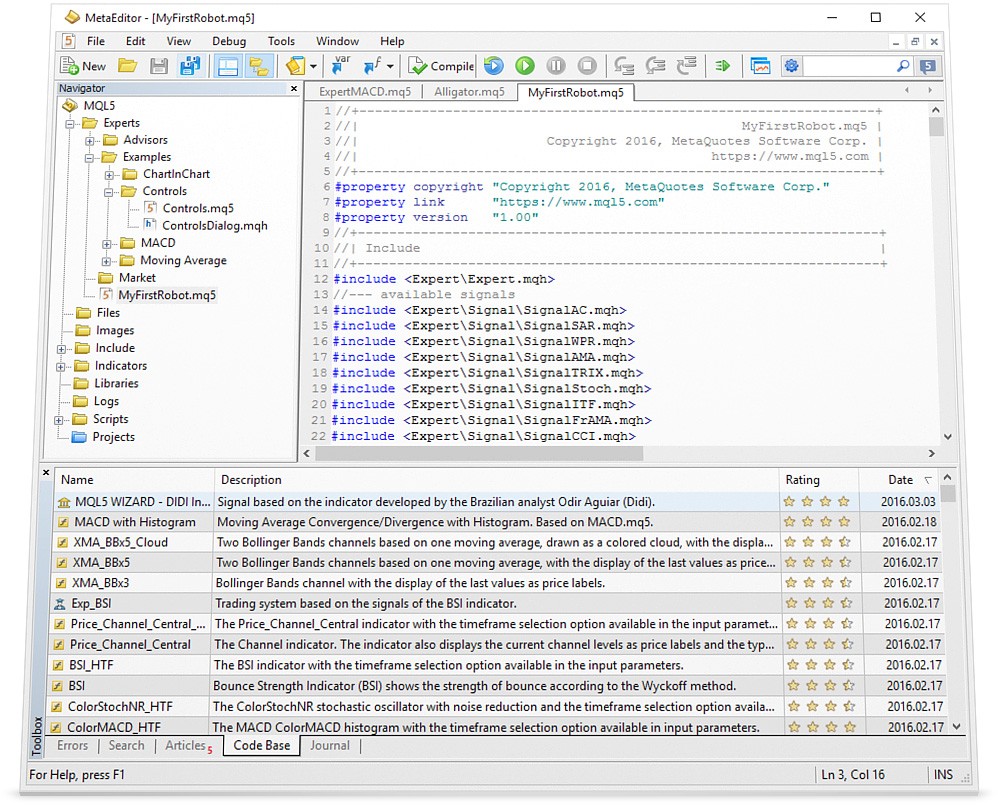998x806 pixels.
Task: Toggle the search results chart icon
Action: pyautogui.click(x=761, y=65)
